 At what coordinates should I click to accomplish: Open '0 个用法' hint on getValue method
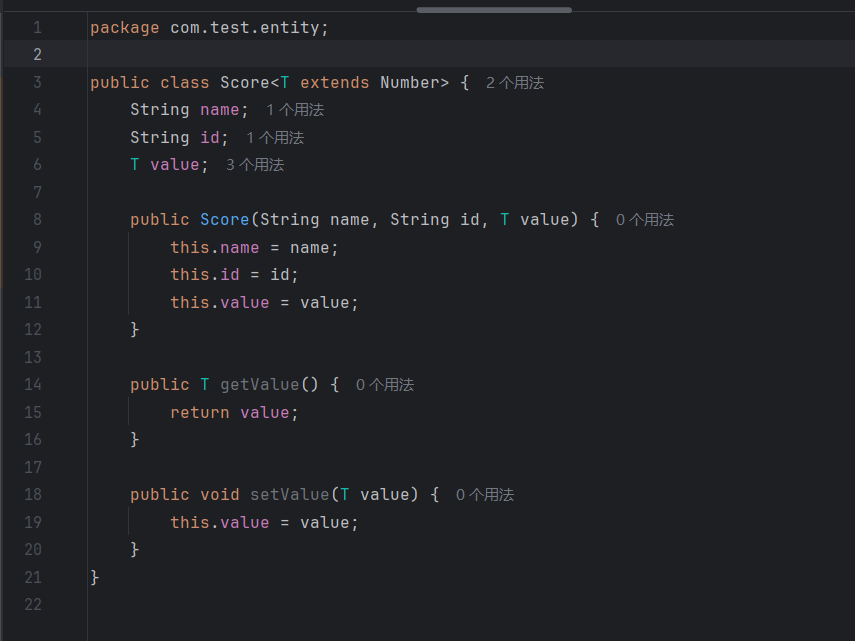point(384,385)
